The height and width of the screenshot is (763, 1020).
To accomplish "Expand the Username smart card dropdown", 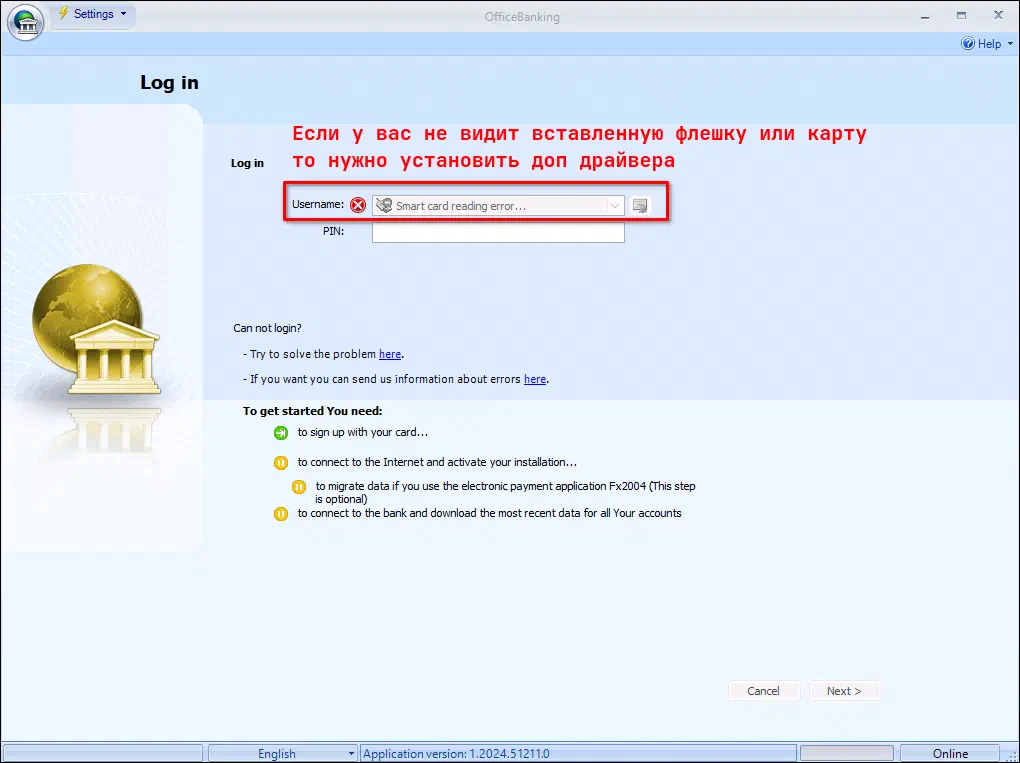I will pos(614,205).
